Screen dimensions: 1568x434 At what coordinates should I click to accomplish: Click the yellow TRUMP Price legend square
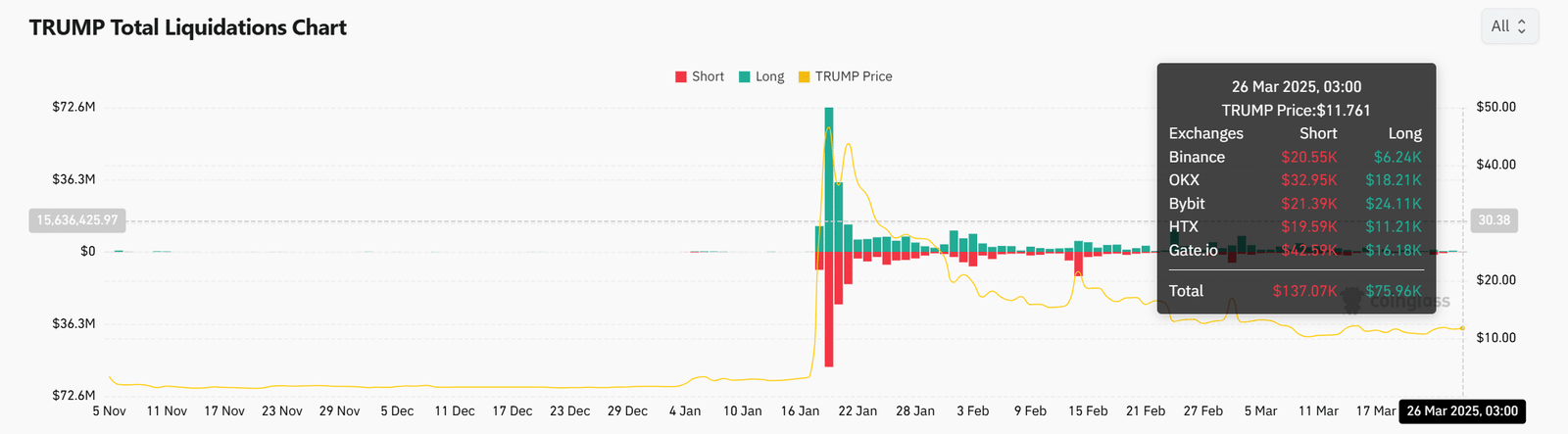point(805,76)
